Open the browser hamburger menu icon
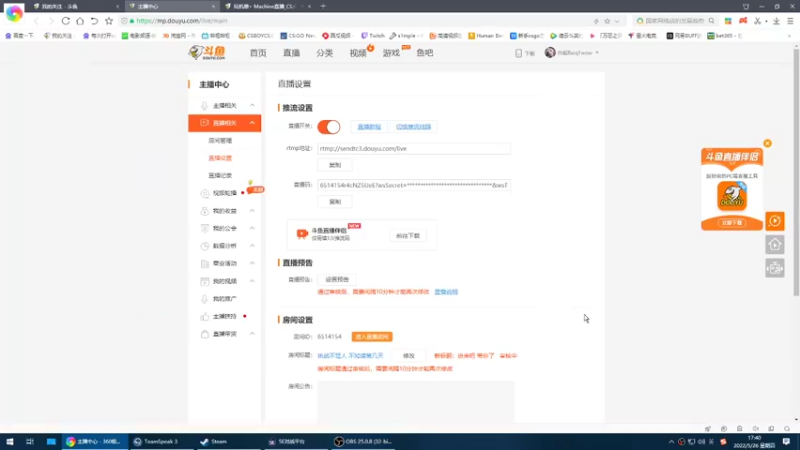This screenshot has height=450, width=800. [x=790, y=21]
